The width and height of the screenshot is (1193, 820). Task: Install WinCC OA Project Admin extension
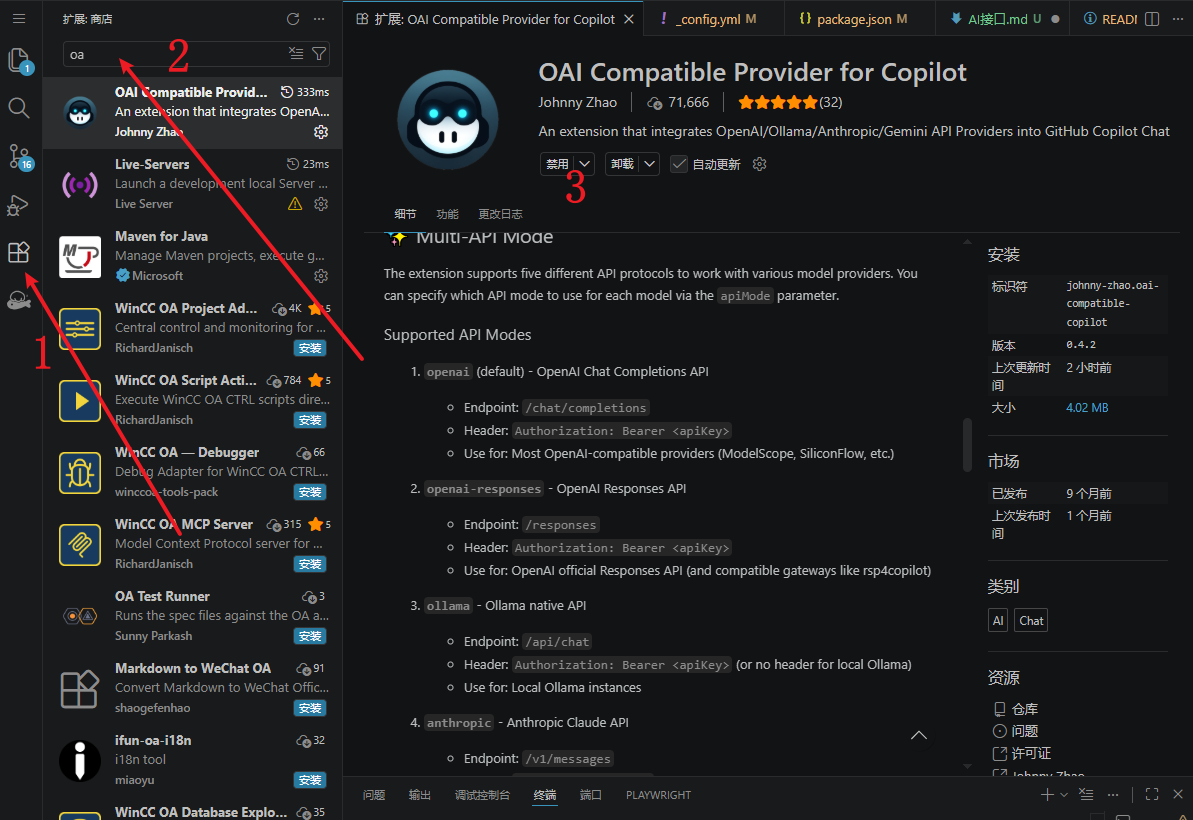310,348
